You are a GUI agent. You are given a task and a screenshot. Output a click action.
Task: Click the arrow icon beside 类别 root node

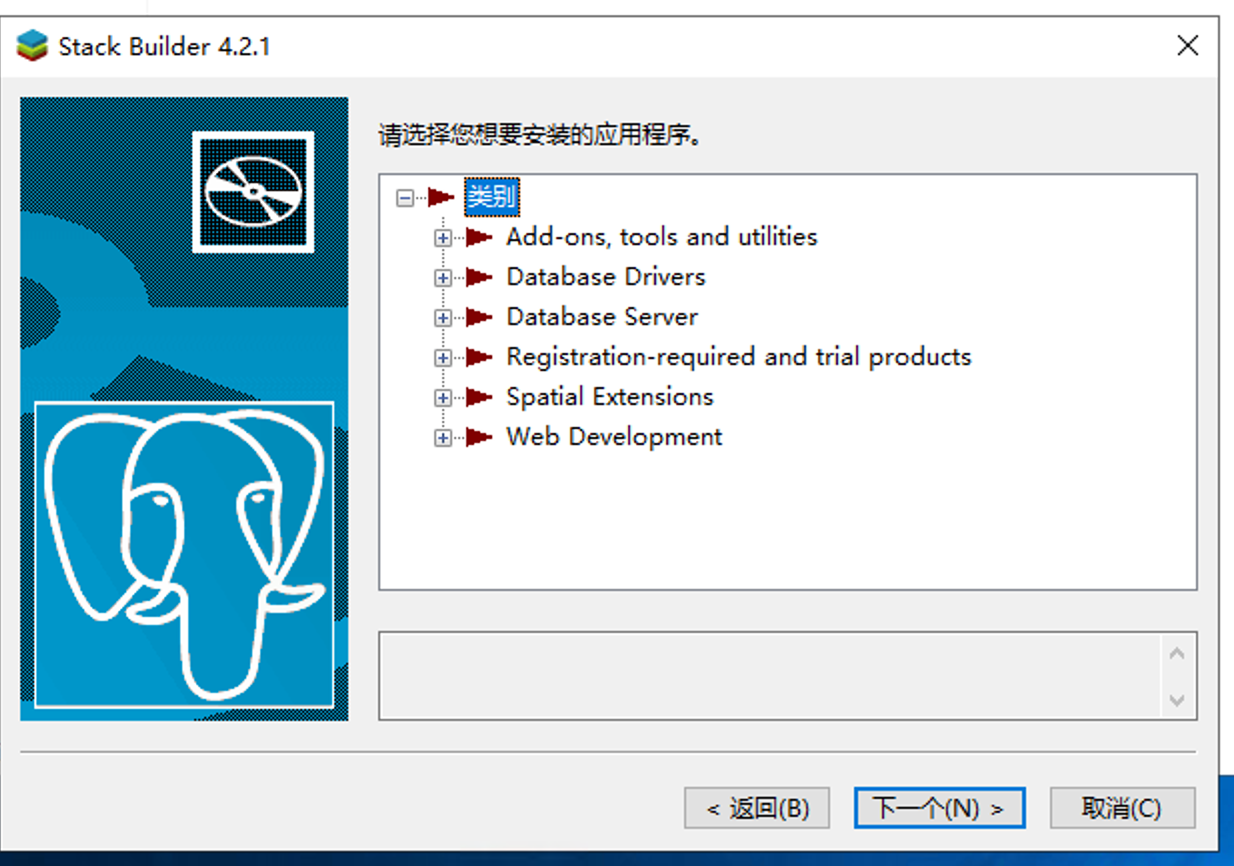(x=441, y=197)
